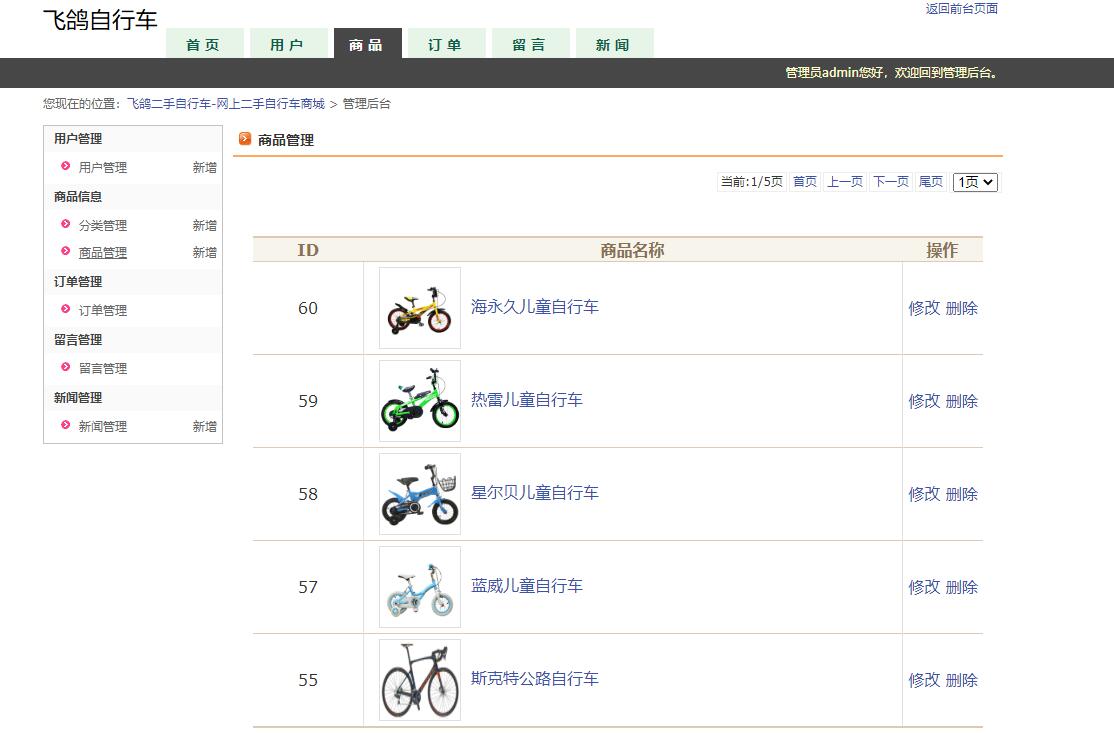Switch to the 留言 tab
Screen dimensions: 1114x734
pos(530,44)
